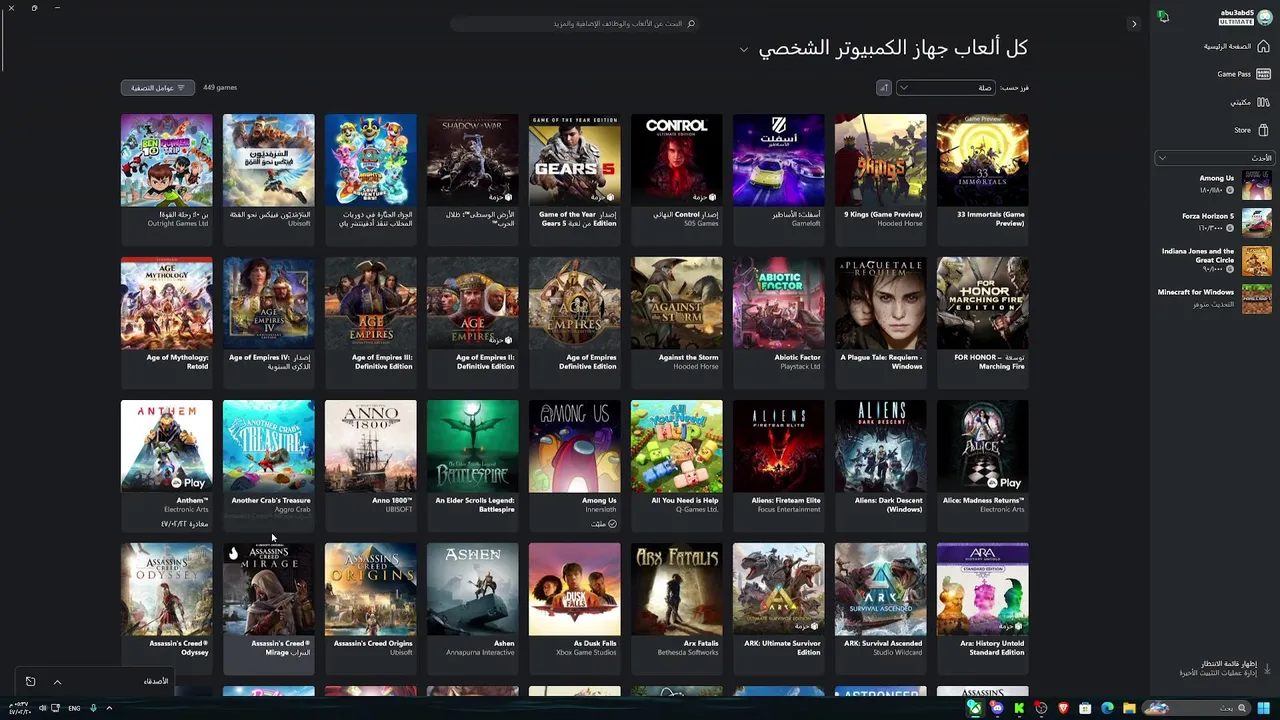Open the Anno 1800 tile
This screenshot has width=1280, height=720.
click(x=370, y=464)
